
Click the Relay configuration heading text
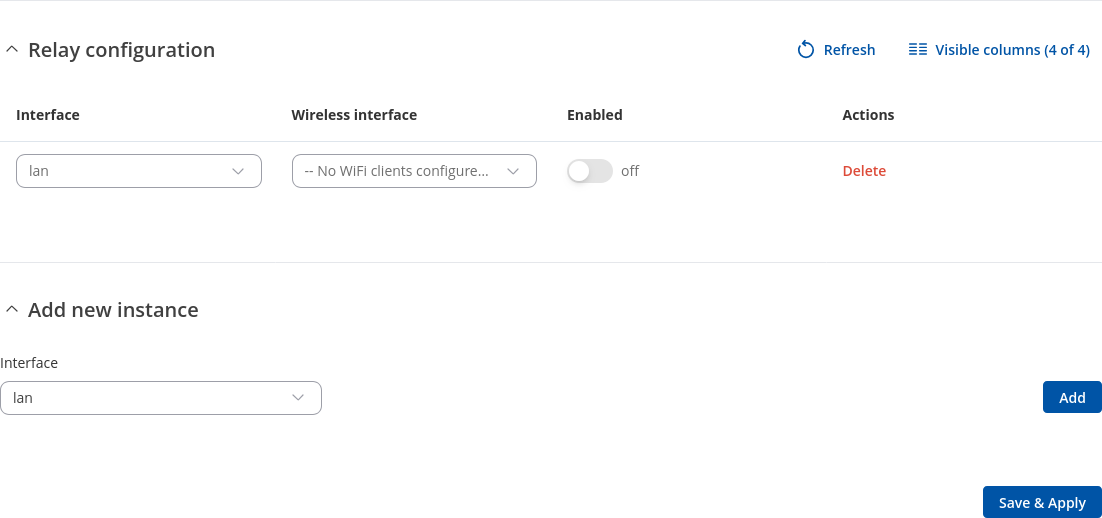[x=121, y=50]
